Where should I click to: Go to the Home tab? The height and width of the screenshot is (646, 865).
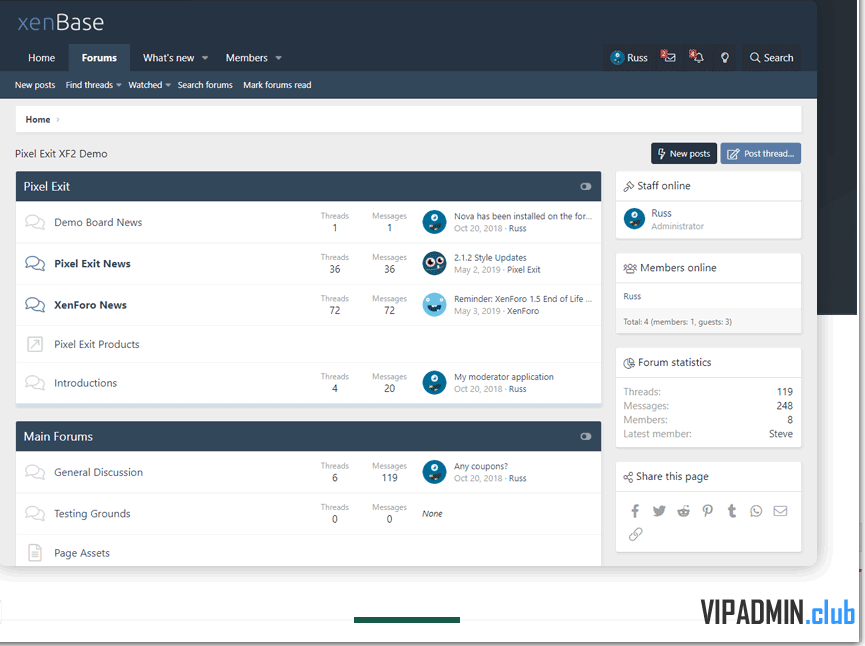pyautogui.click(x=41, y=58)
